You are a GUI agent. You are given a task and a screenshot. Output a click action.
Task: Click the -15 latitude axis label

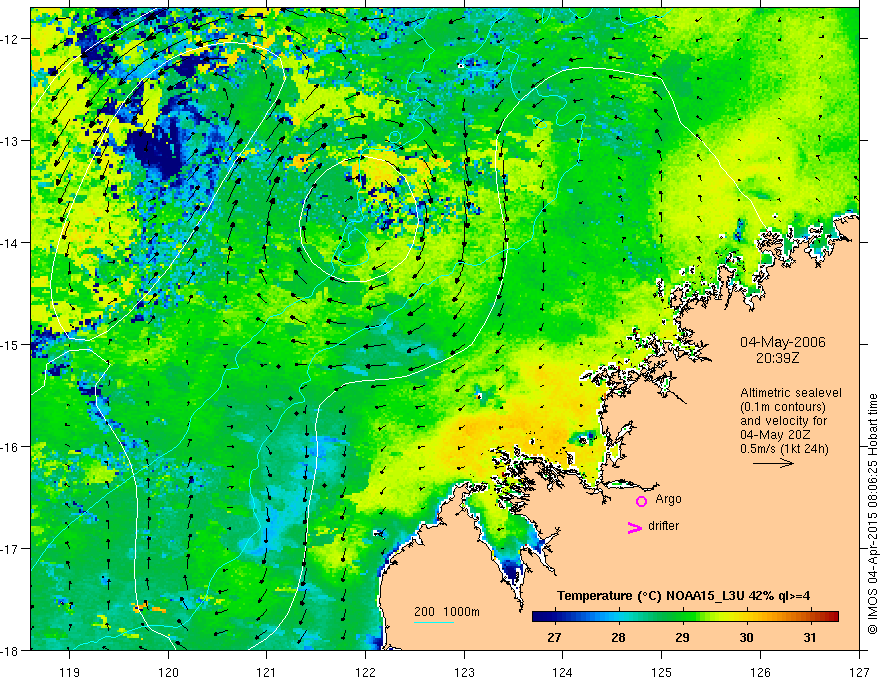tap(10, 344)
